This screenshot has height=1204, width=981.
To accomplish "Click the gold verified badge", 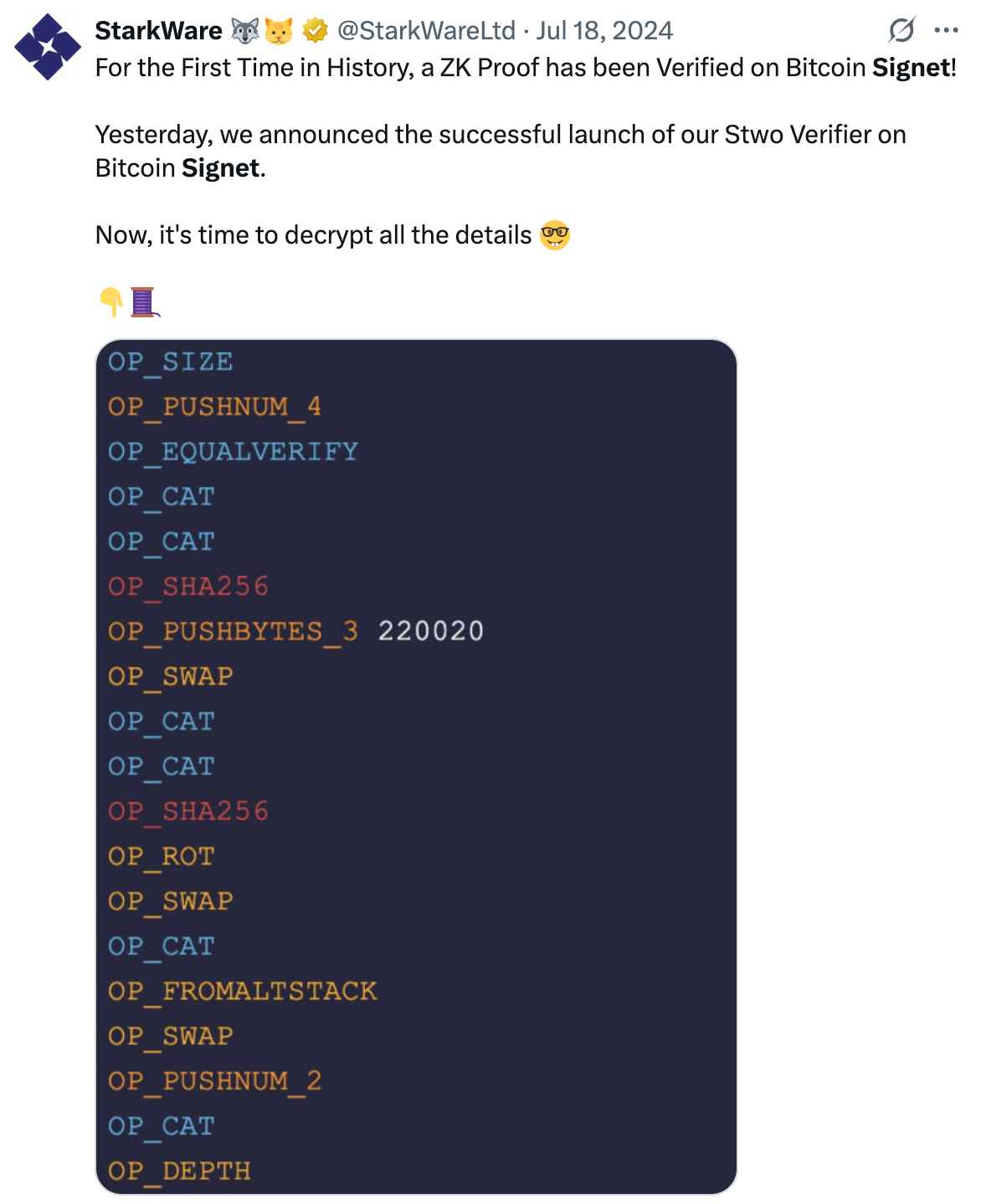I will point(315,31).
